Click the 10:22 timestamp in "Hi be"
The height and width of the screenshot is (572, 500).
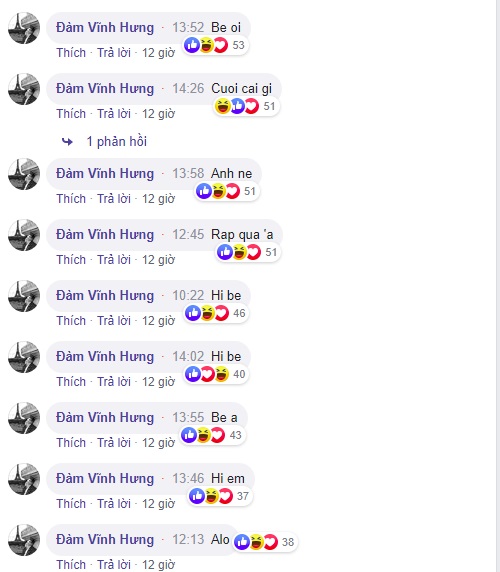pos(188,295)
